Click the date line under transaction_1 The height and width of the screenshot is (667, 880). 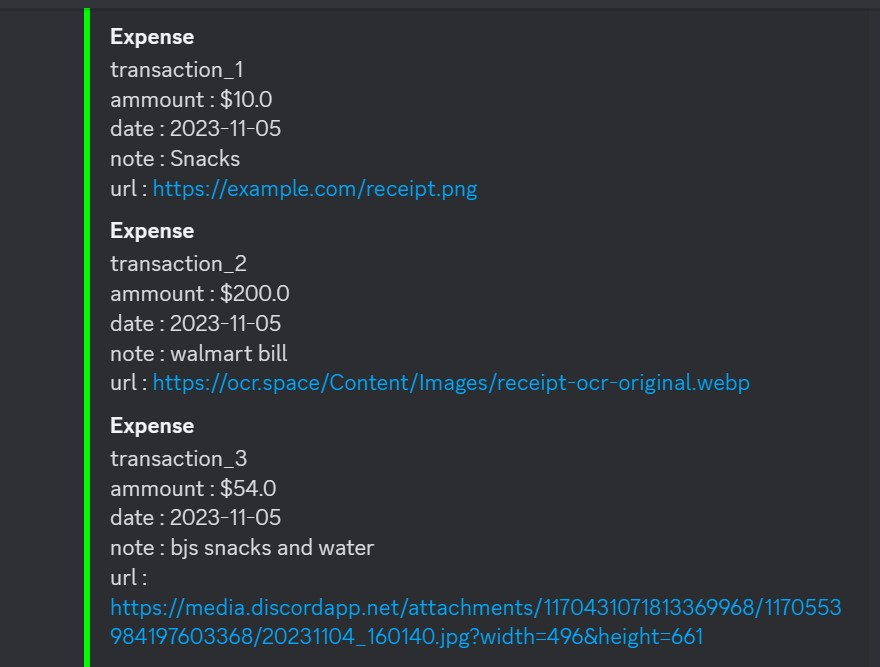pyautogui.click(x=195, y=129)
